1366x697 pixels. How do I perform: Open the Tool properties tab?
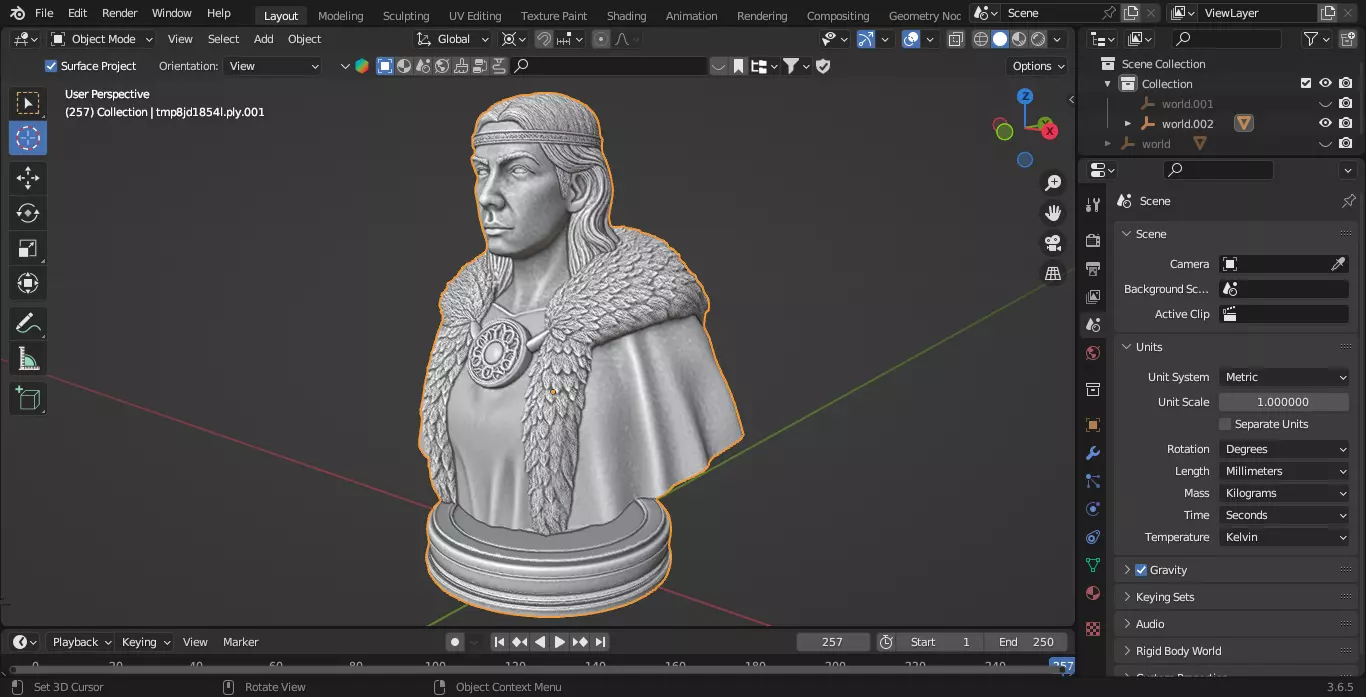(x=1093, y=205)
